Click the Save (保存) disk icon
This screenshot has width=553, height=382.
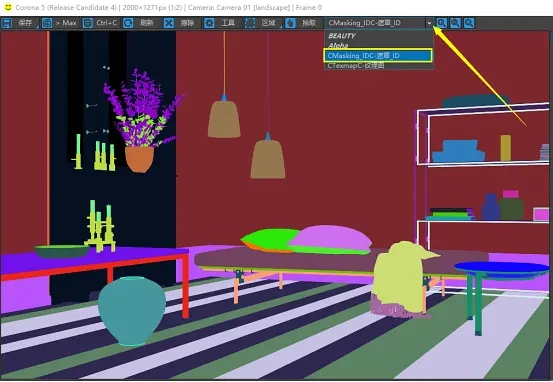[6, 23]
